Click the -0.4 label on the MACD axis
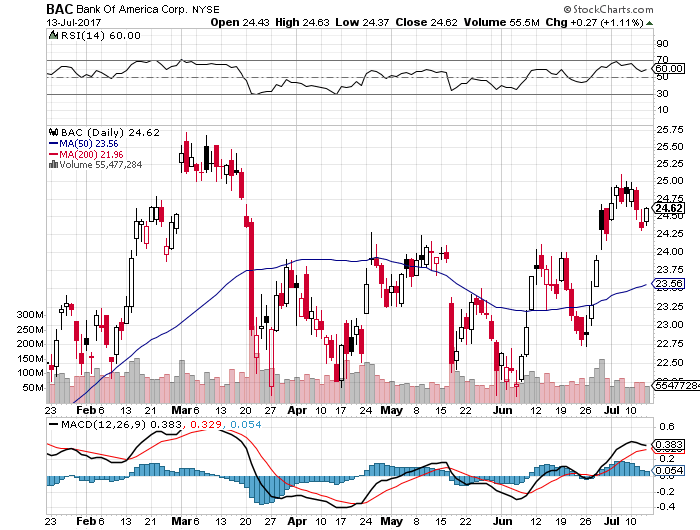 665,507
